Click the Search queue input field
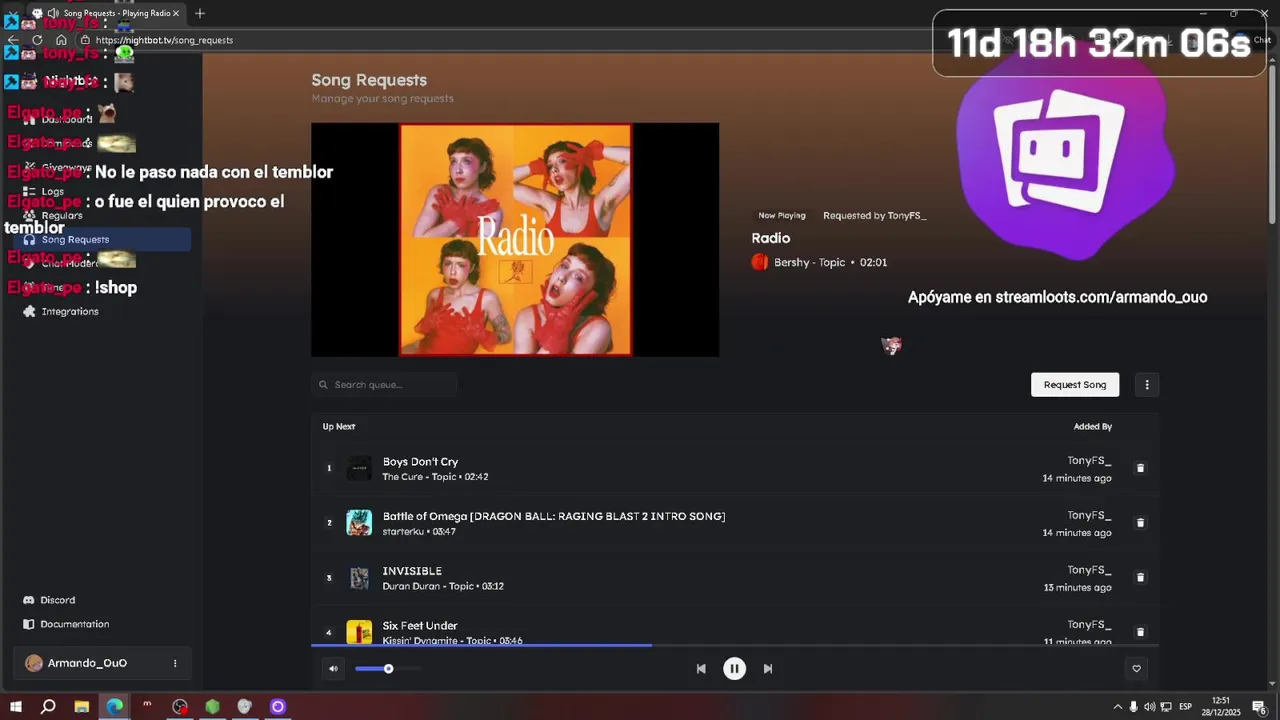The width and height of the screenshot is (1280, 720). point(384,385)
